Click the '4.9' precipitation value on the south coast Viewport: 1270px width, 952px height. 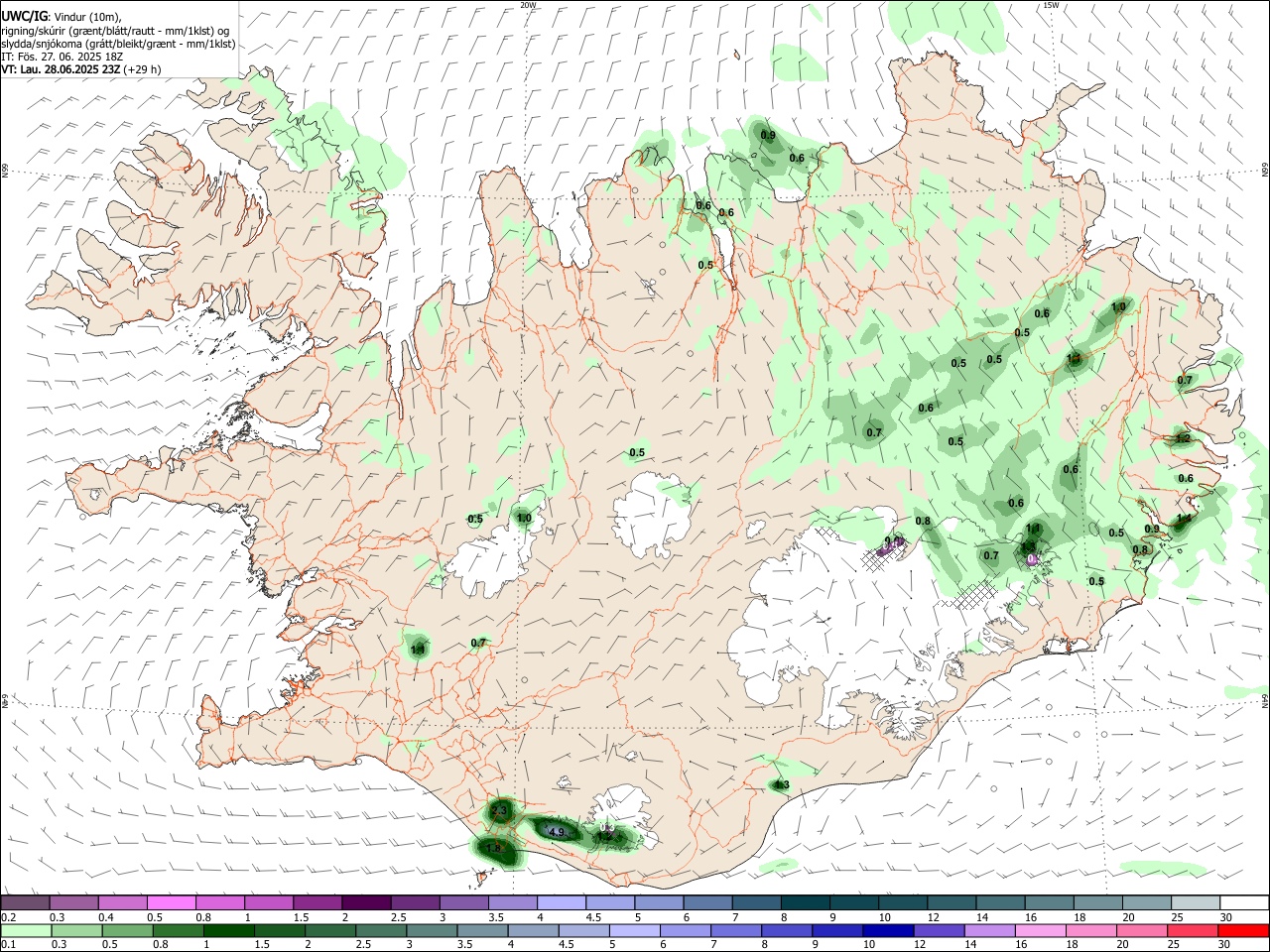coord(557,832)
